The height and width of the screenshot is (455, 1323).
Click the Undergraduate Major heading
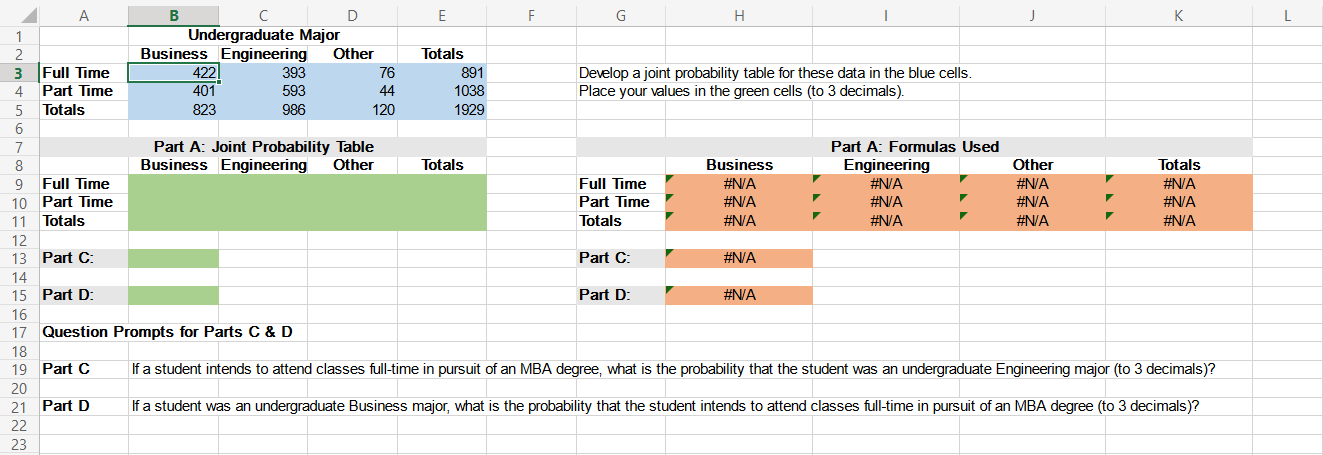pyautogui.click(x=264, y=36)
